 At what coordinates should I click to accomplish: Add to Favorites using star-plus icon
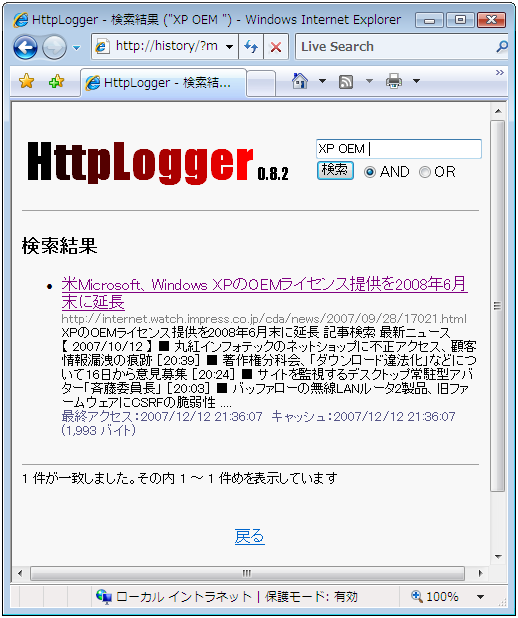56,81
